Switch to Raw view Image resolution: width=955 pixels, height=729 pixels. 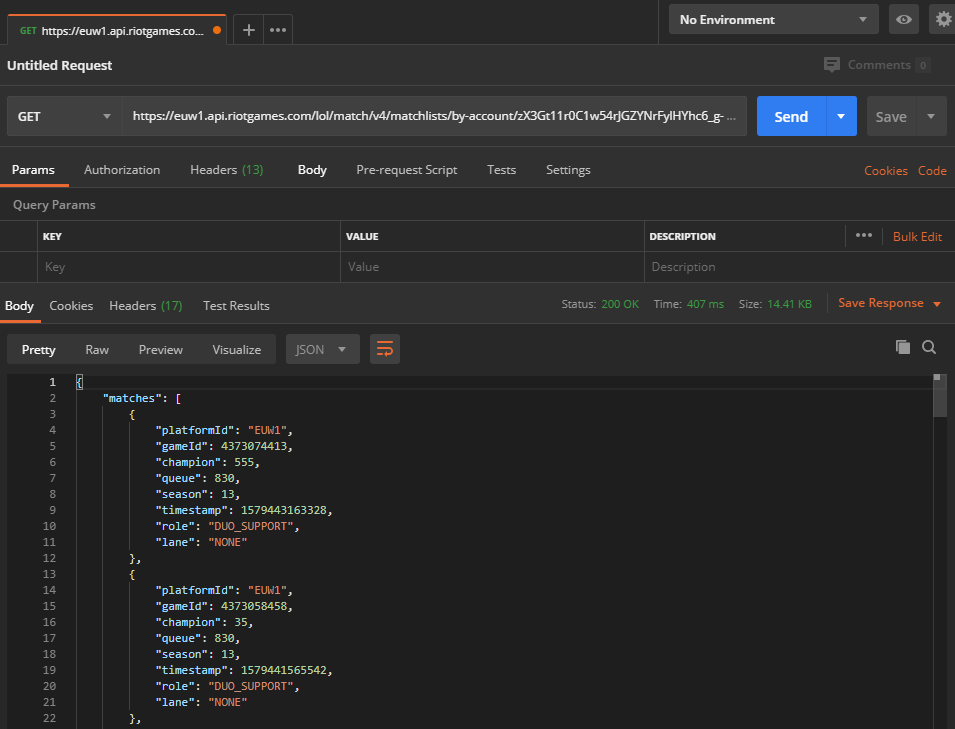97,350
